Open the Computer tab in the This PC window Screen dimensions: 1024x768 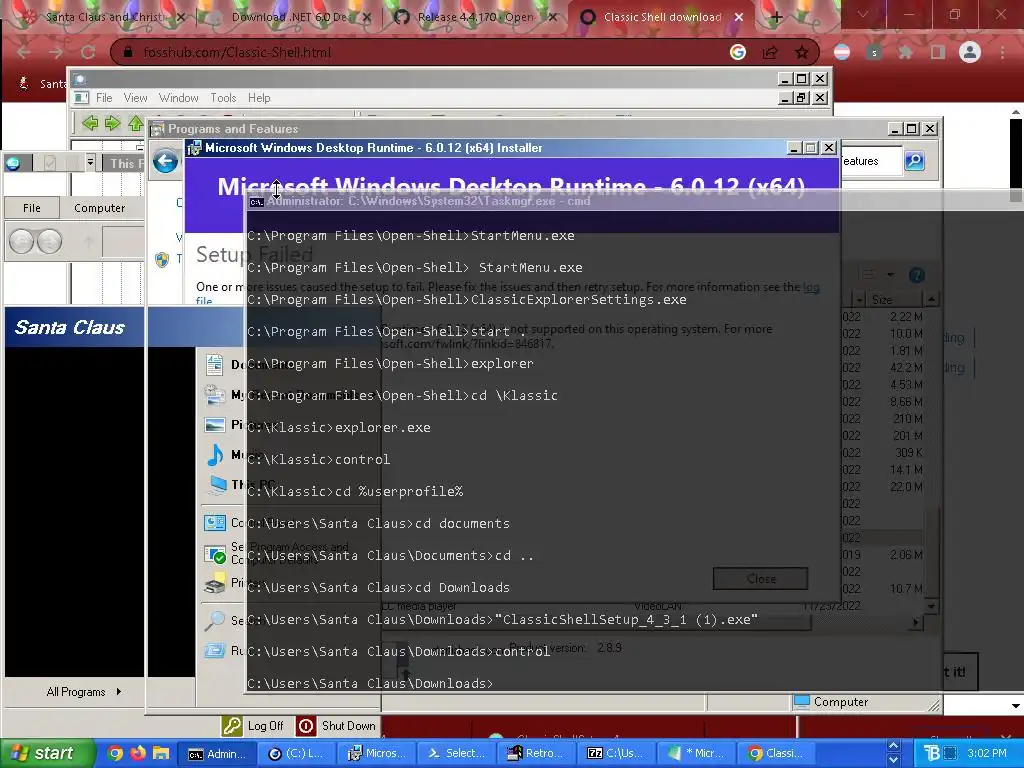click(99, 208)
